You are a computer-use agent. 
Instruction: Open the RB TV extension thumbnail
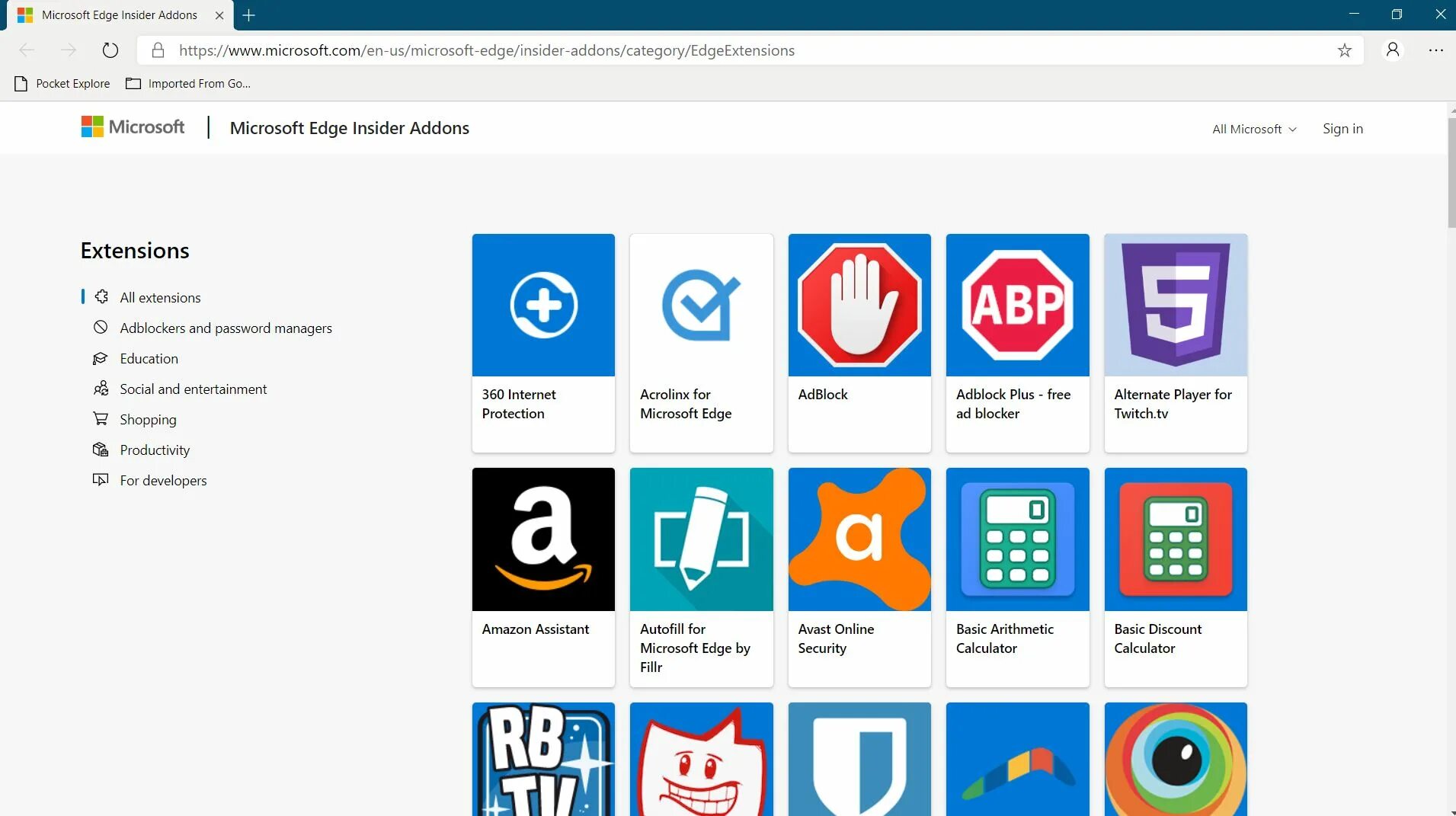pos(543,759)
